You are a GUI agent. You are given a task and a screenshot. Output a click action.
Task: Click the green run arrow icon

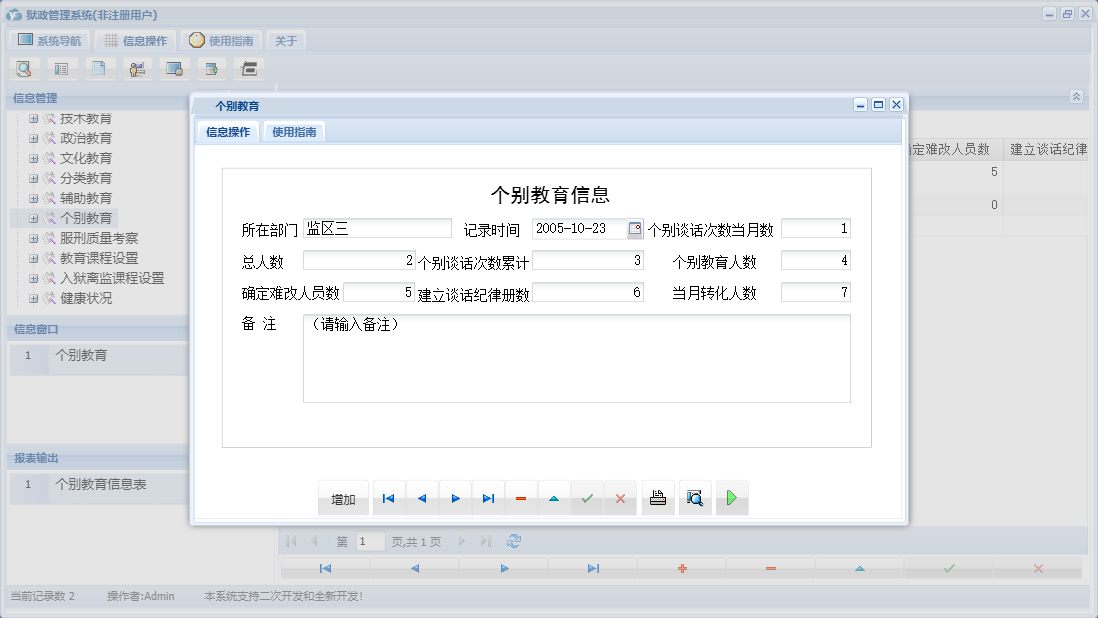tap(731, 497)
